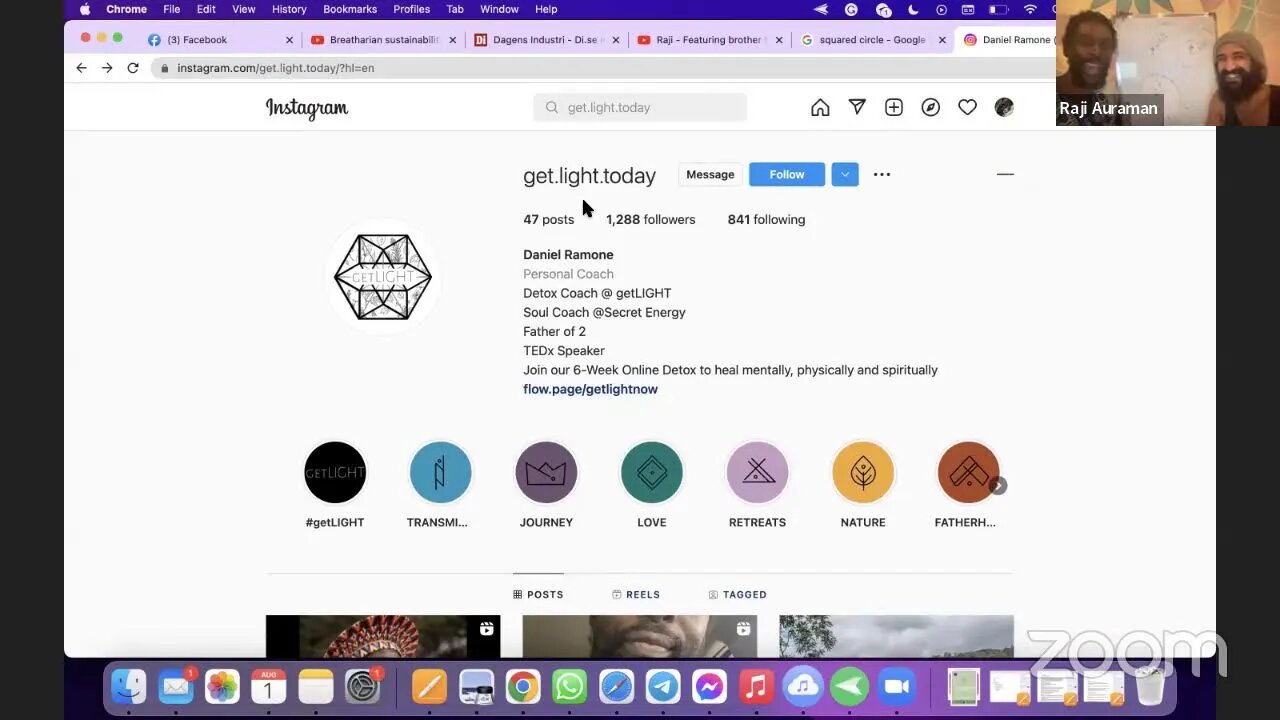1280x720 pixels.
Task: Open the third post thumbnail with landscape
Action: pos(896,636)
